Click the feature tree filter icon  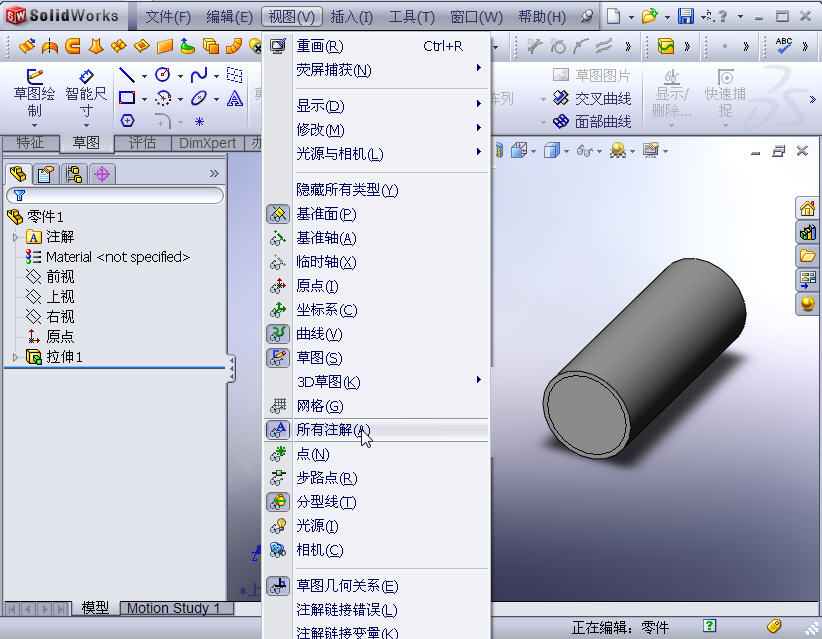point(19,196)
